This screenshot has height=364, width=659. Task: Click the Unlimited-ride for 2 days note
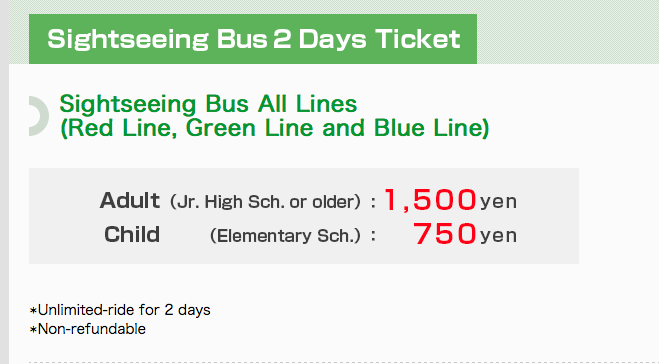(120, 310)
